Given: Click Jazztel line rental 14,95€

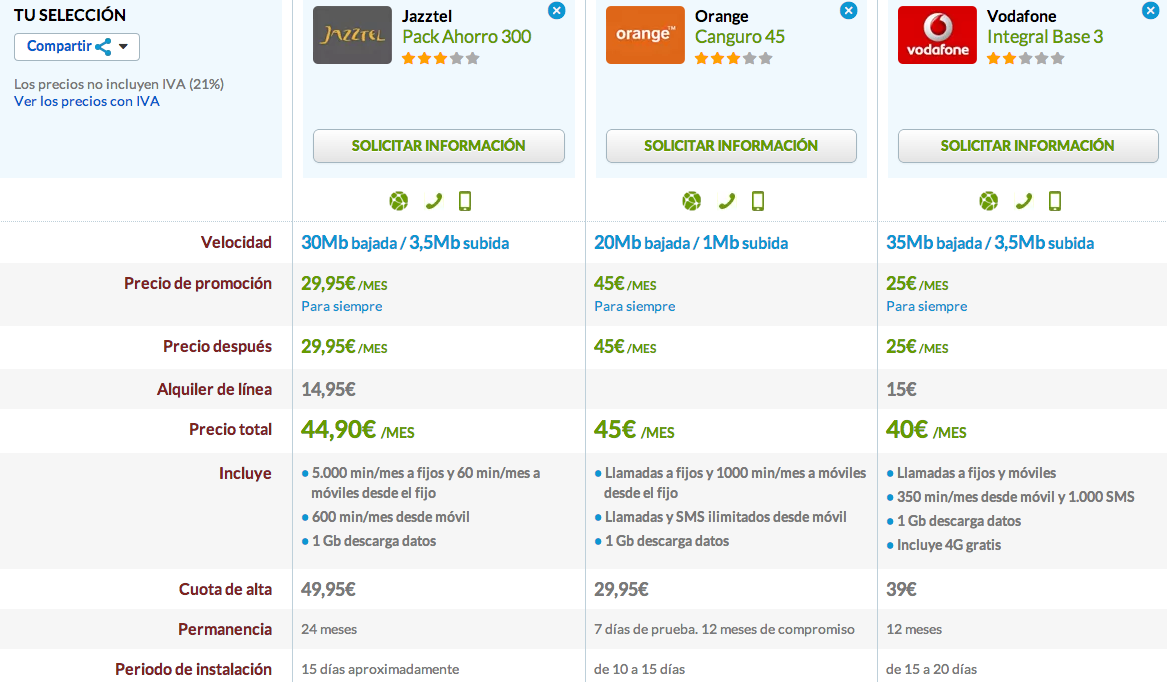Looking at the screenshot, I should 328,389.
